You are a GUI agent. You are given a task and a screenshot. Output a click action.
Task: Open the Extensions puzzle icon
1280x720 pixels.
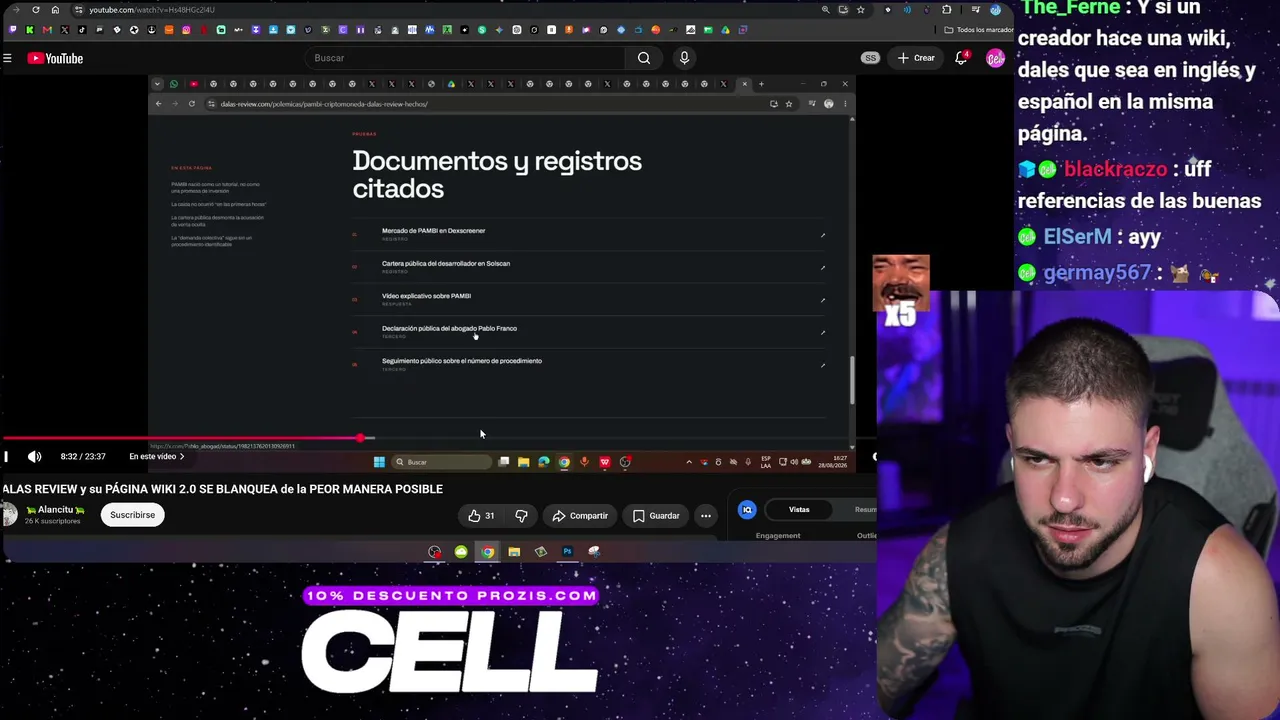pyautogui.click(x=946, y=10)
